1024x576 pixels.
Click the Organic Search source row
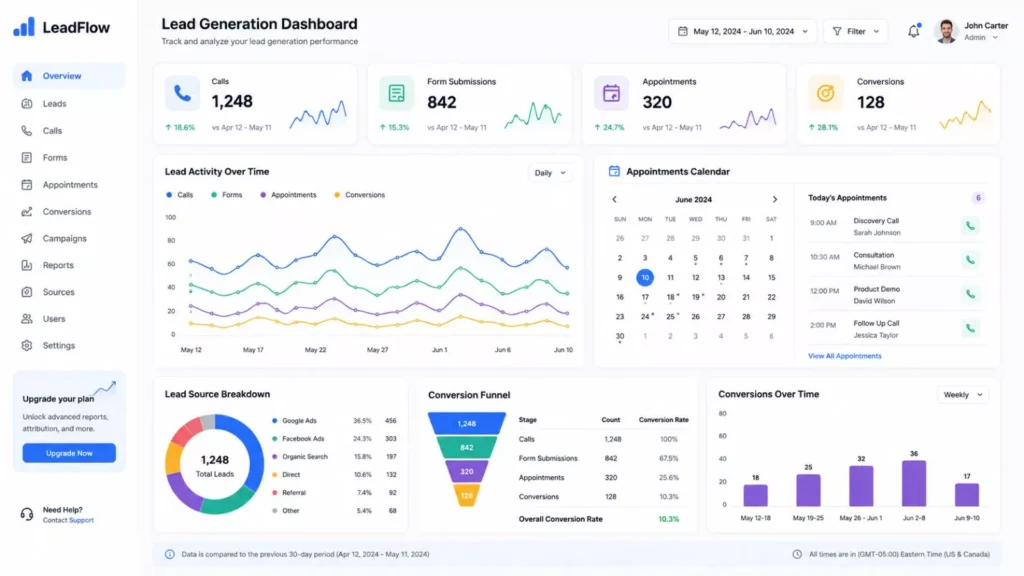point(334,456)
